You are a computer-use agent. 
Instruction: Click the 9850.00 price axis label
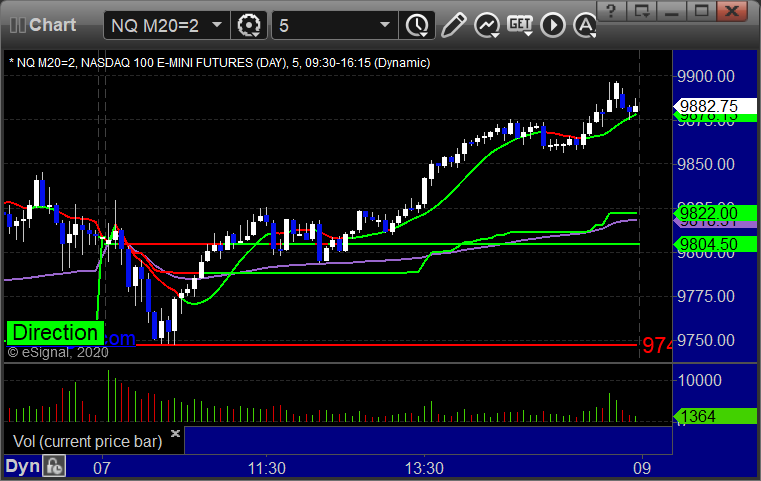tap(706, 164)
